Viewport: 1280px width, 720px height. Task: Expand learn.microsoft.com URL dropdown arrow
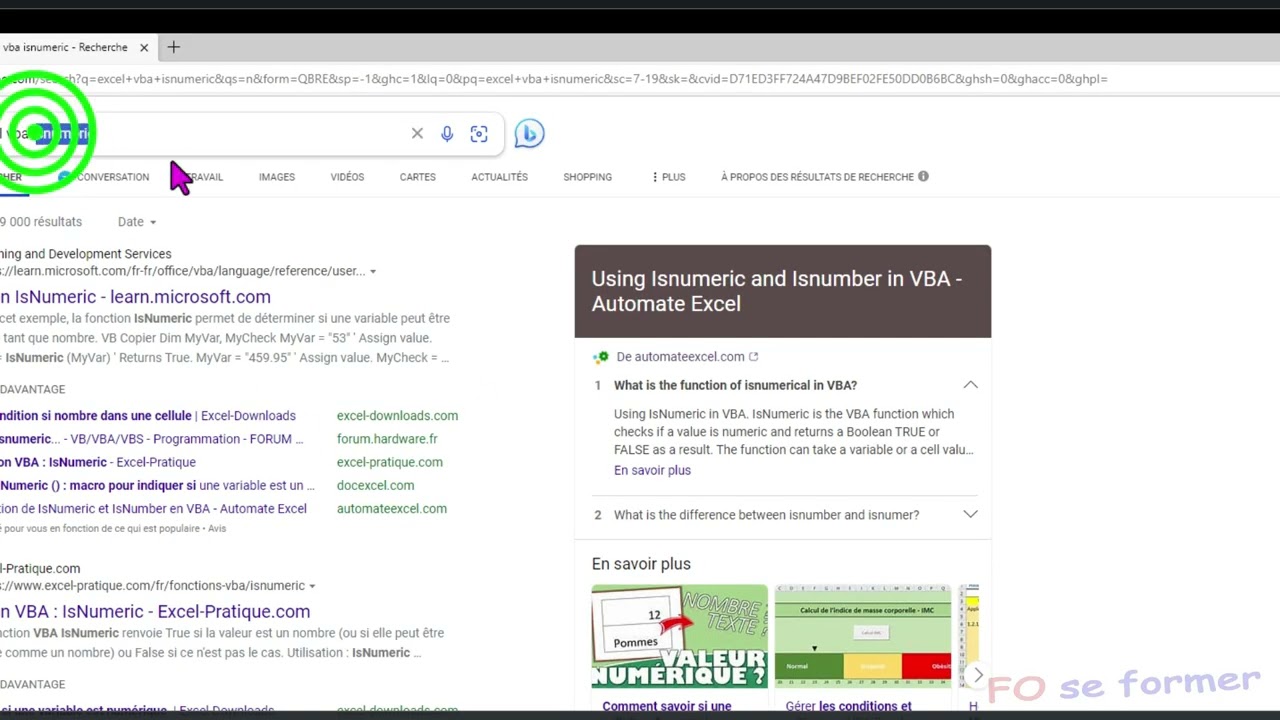(373, 271)
